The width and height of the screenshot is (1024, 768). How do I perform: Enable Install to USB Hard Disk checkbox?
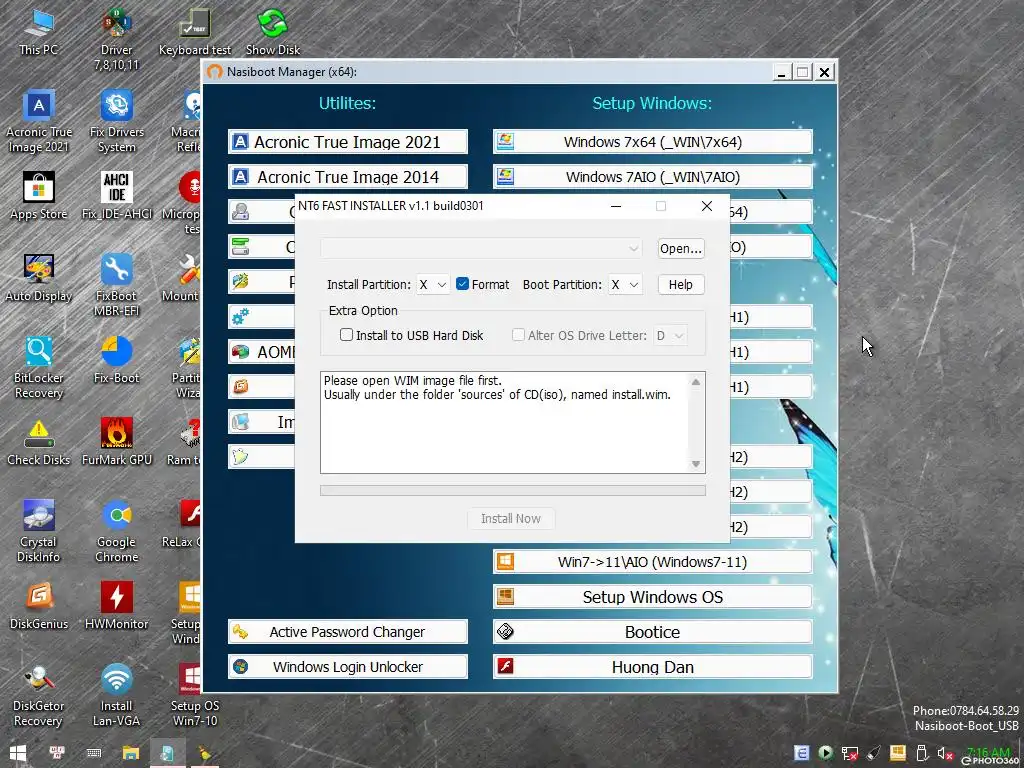point(347,335)
